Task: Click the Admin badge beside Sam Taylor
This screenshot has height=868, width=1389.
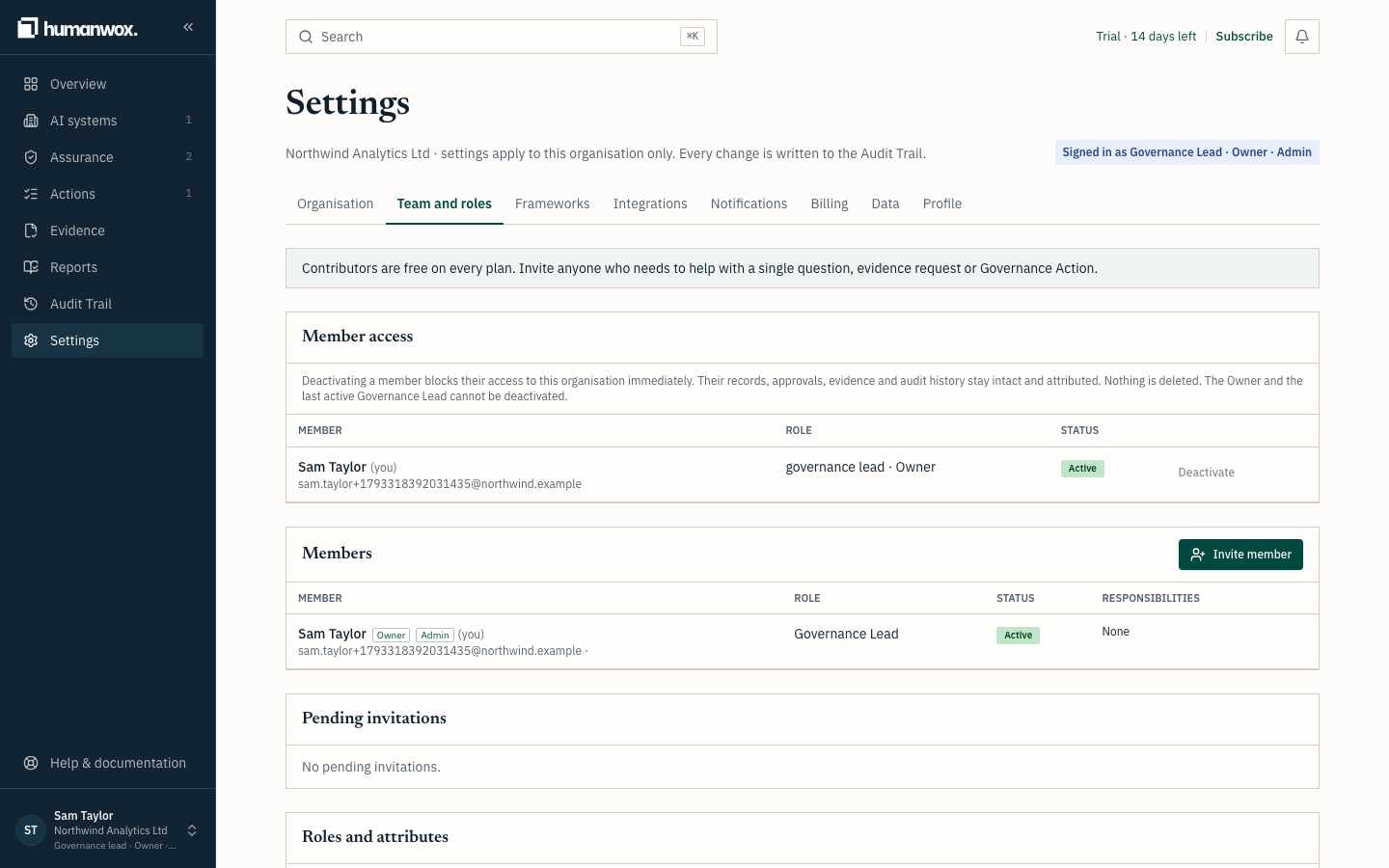Action: [435, 635]
